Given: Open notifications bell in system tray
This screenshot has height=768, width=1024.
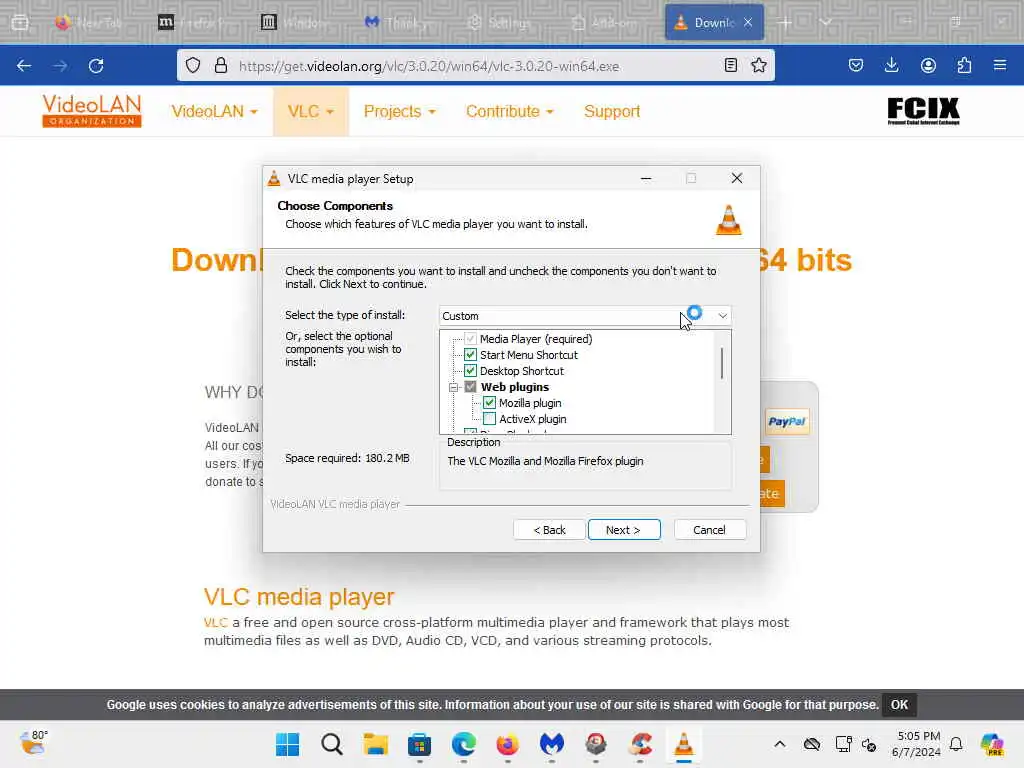Looking at the screenshot, I should (x=956, y=744).
